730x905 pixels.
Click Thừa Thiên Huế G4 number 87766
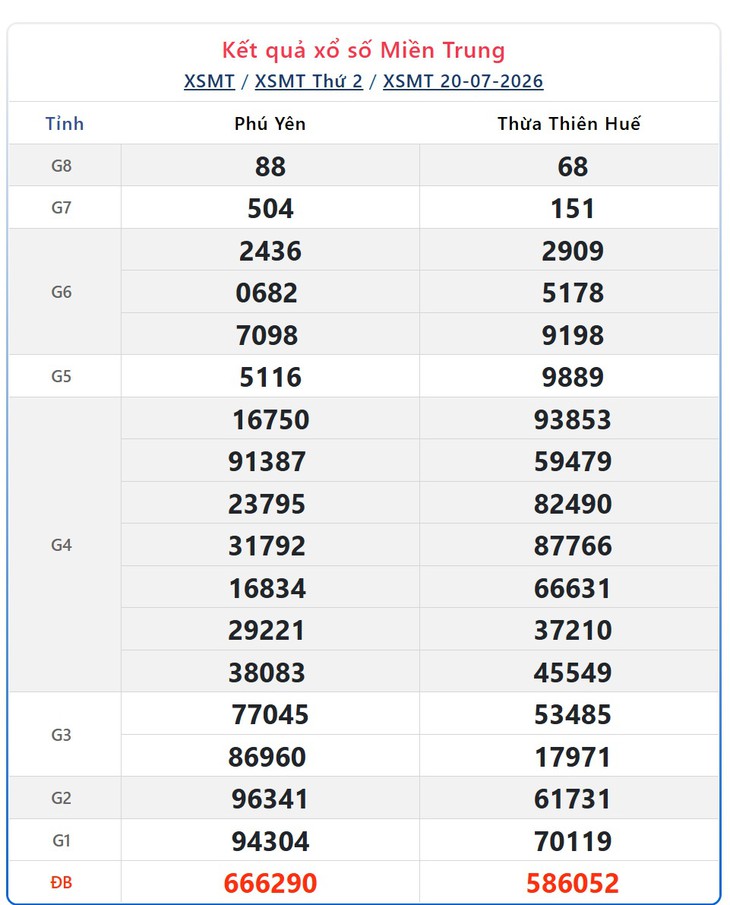(572, 545)
